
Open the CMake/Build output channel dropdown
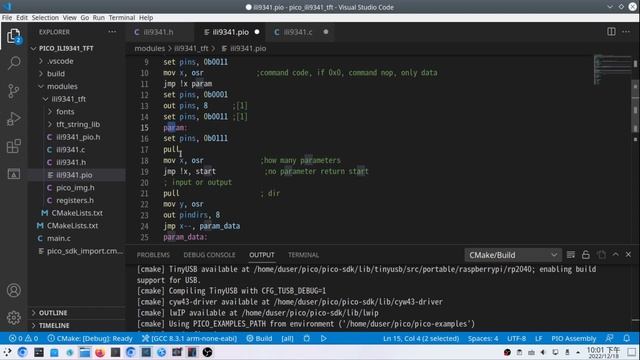[513, 255]
